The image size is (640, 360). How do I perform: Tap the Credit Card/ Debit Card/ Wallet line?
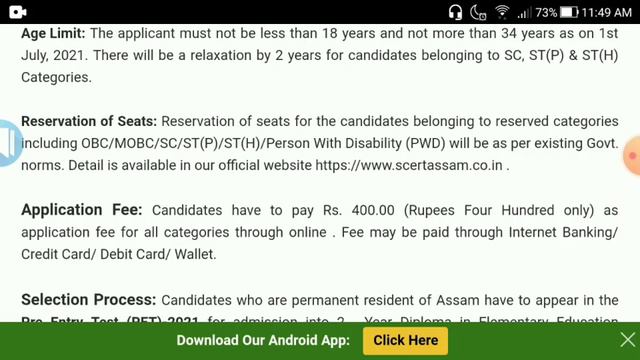tap(118, 254)
